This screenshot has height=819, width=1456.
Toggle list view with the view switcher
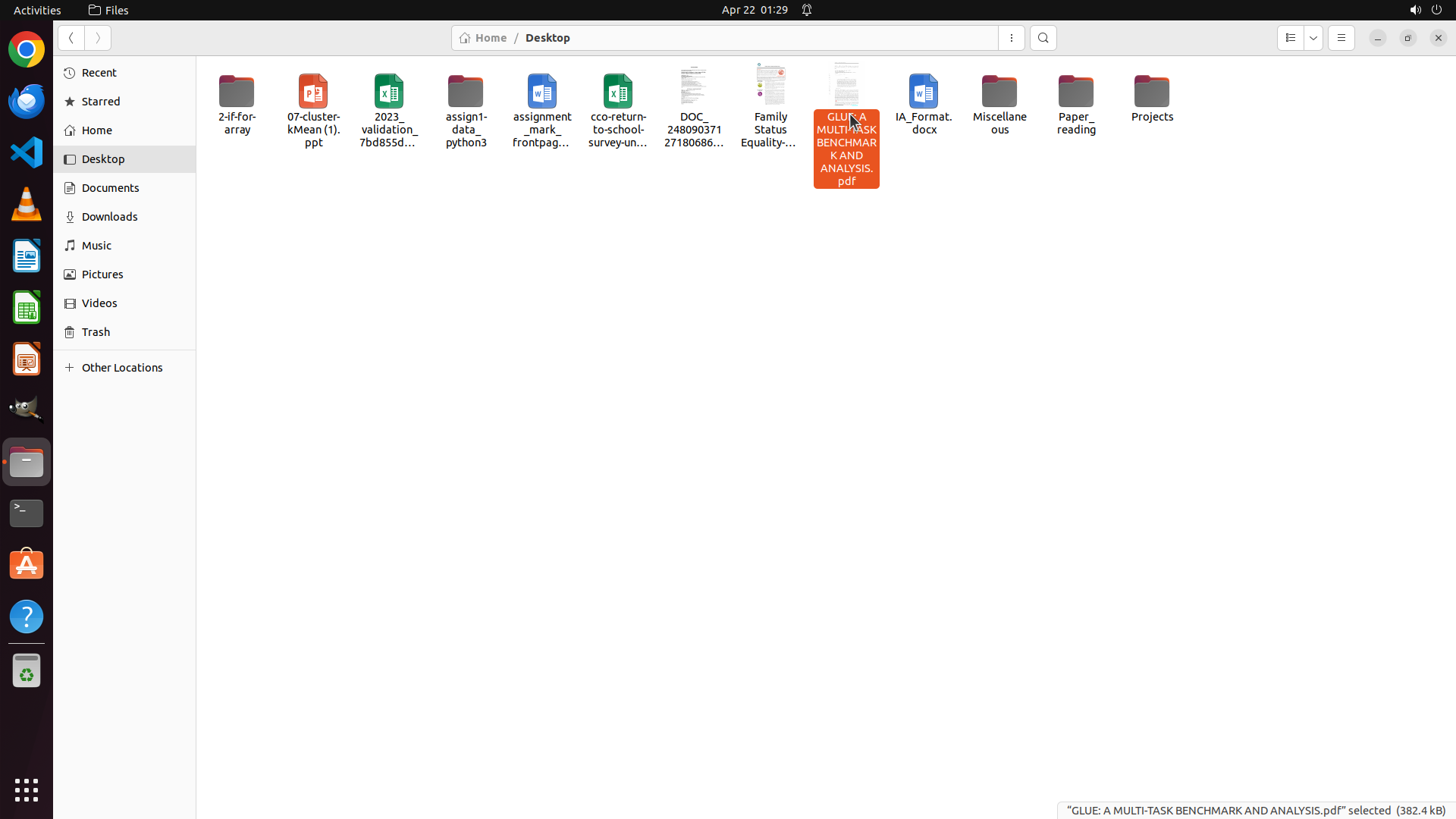click(1290, 38)
